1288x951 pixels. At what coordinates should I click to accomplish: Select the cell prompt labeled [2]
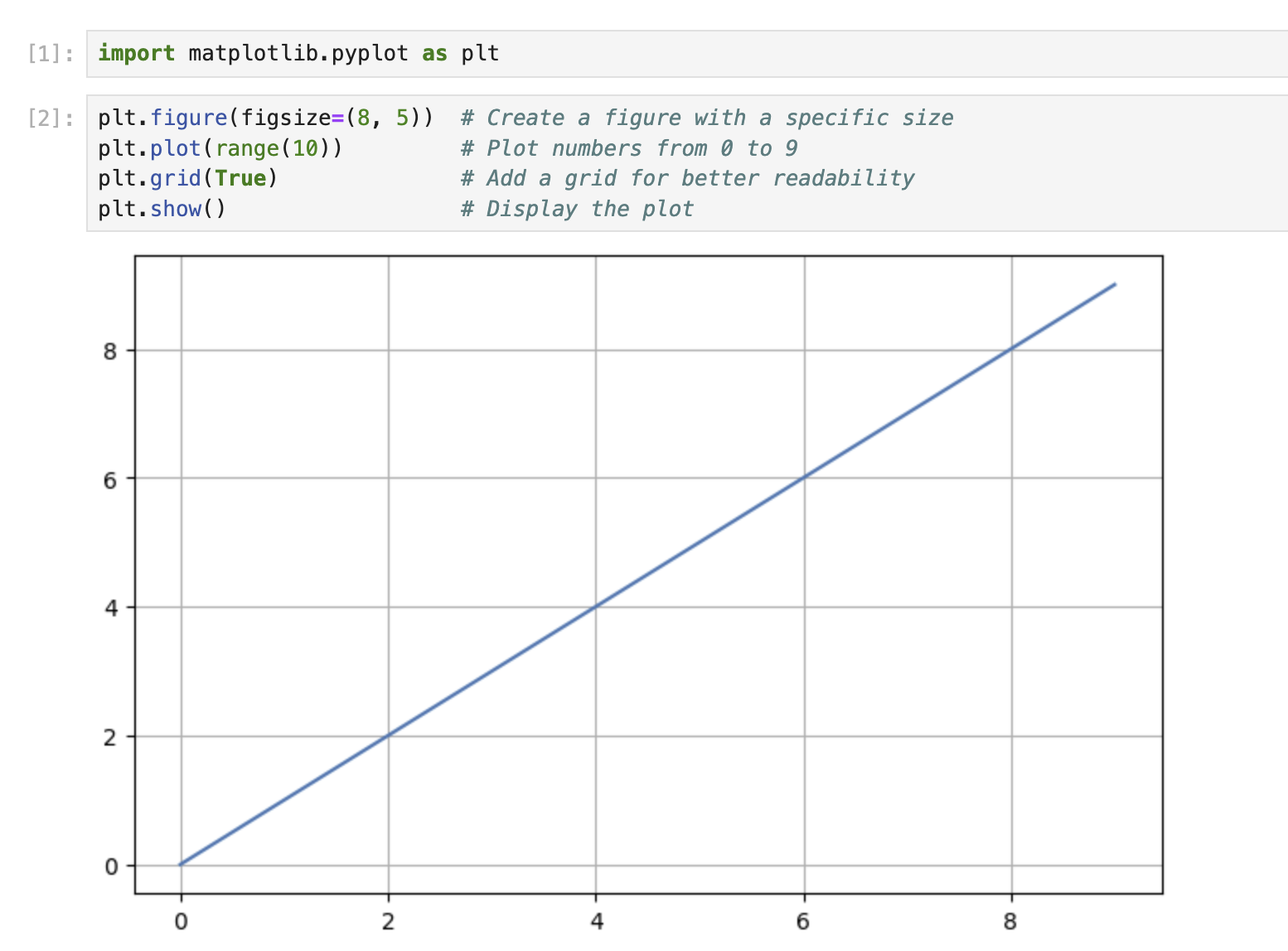pyautogui.click(x=50, y=118)
